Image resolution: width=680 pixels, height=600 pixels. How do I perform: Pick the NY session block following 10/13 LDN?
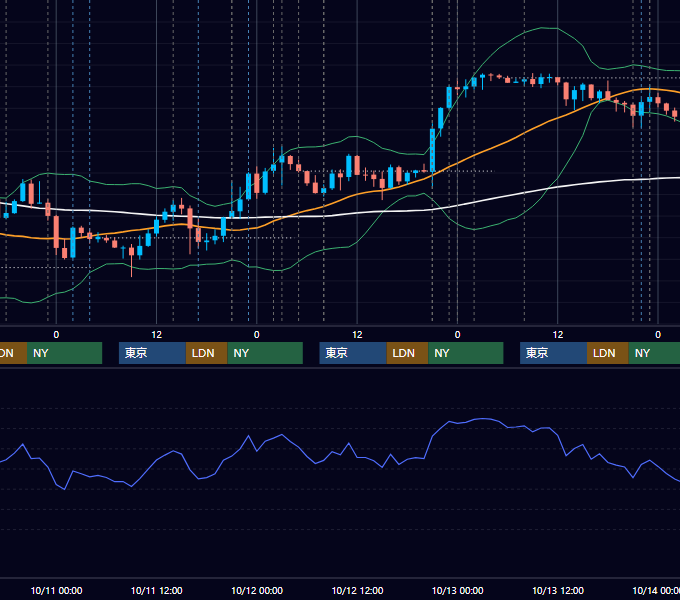pyautogui.click(x=654, y=353)
